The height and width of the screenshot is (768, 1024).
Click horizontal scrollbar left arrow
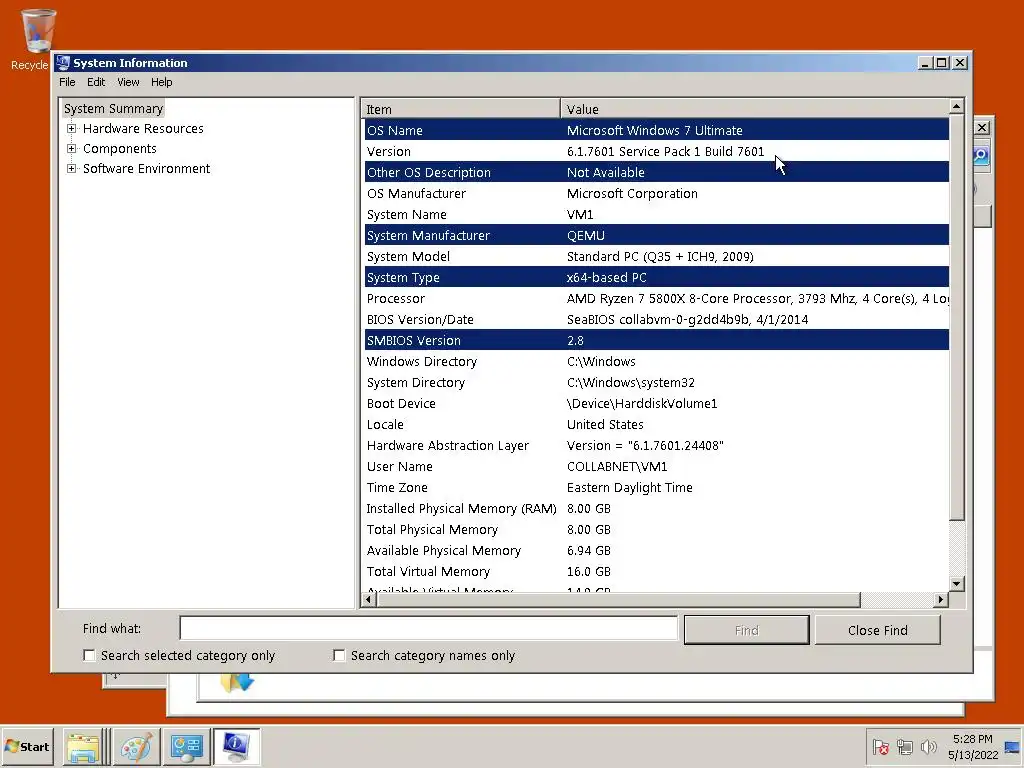click(369, 600)
